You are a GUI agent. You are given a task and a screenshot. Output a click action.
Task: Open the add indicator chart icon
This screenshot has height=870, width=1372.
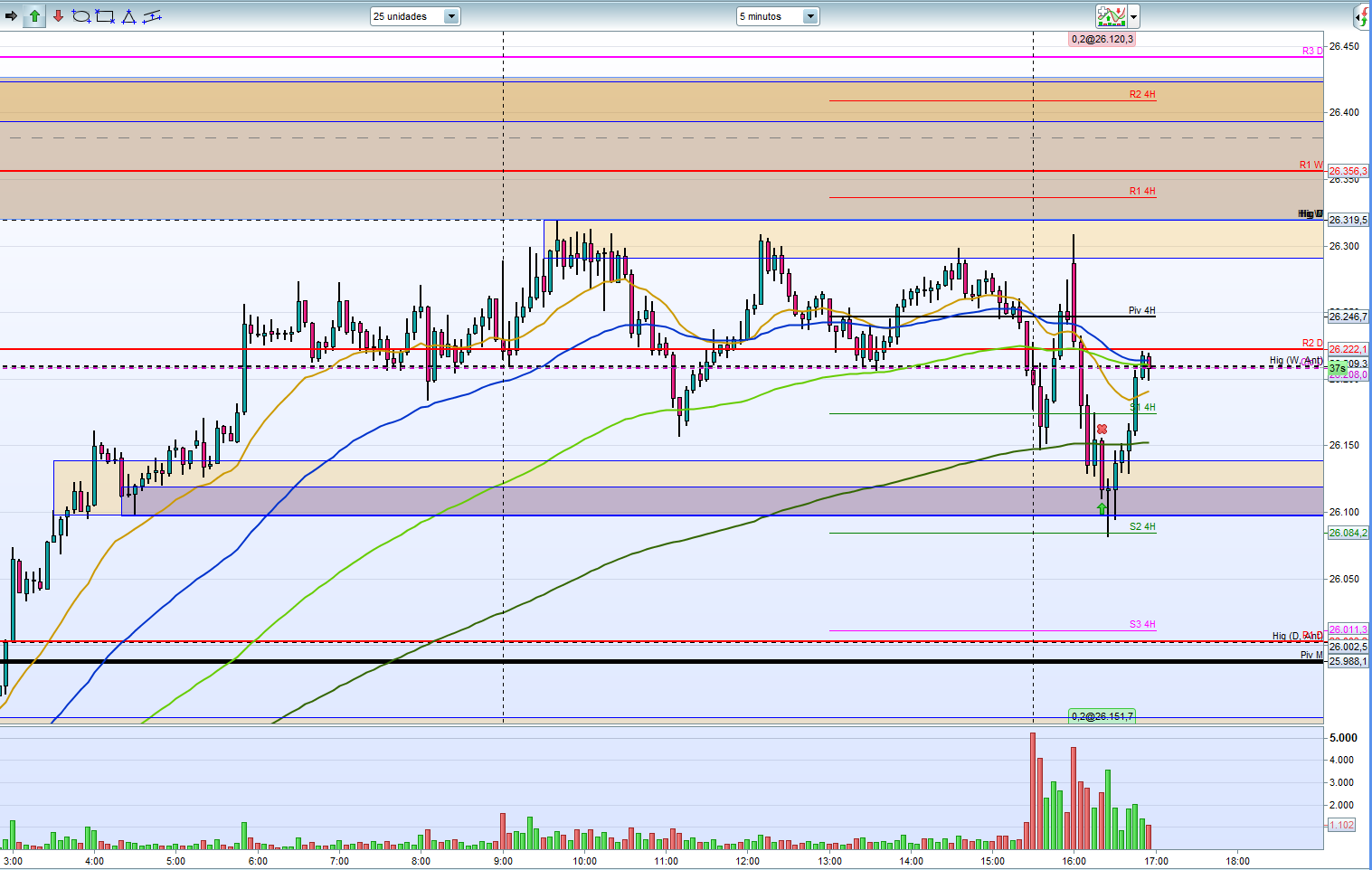click(1112, 16)
